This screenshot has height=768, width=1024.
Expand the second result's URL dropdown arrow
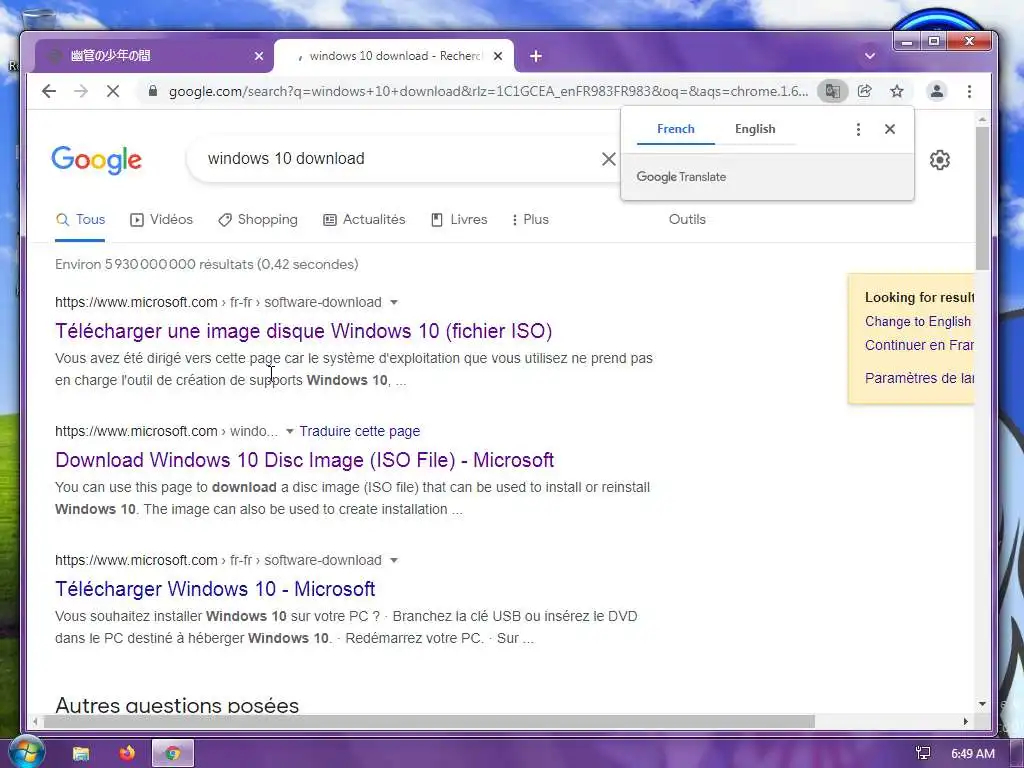click(x=290, y=432)
